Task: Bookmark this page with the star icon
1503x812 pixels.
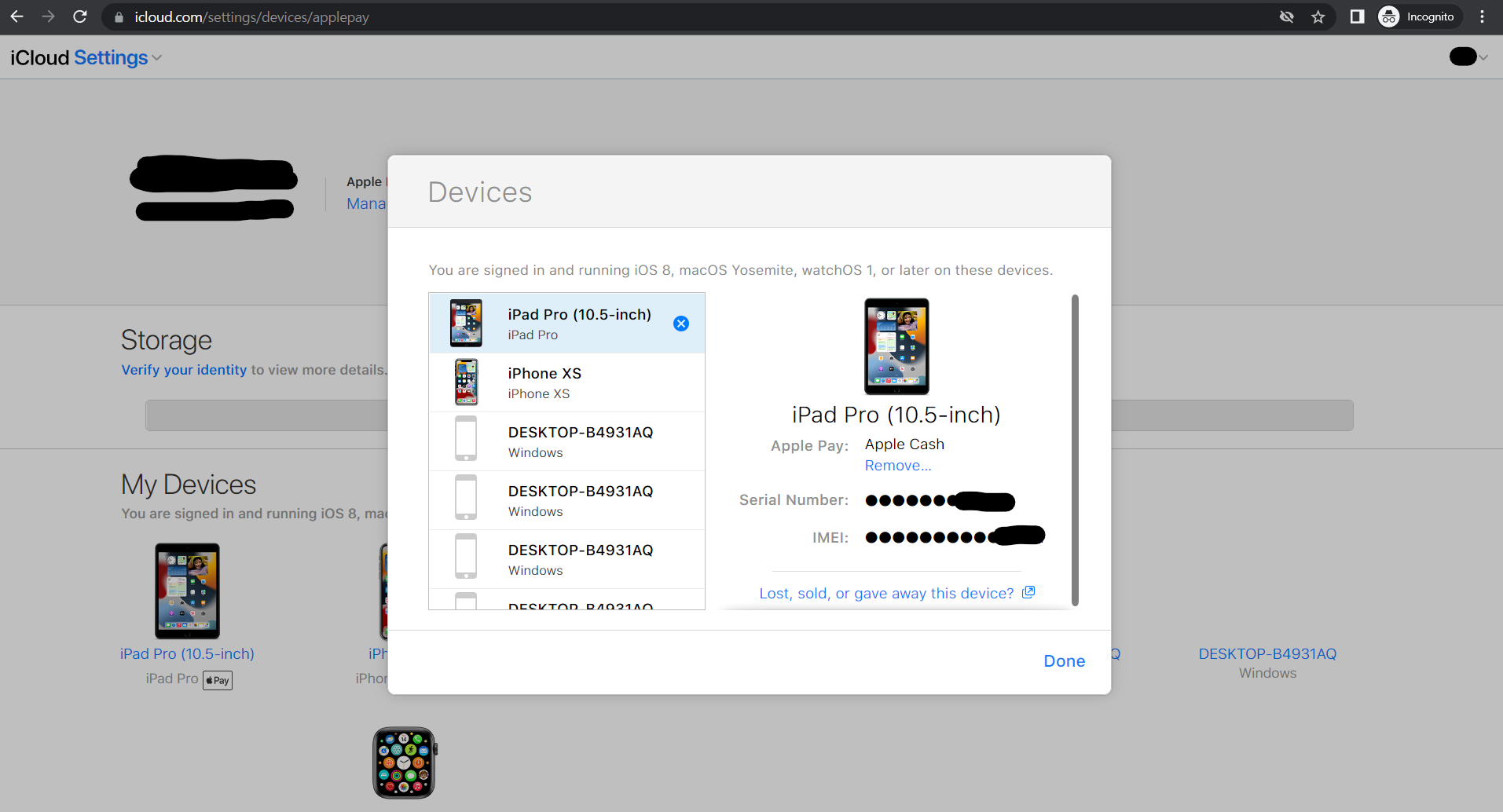Action: [x=1318, y=16]
